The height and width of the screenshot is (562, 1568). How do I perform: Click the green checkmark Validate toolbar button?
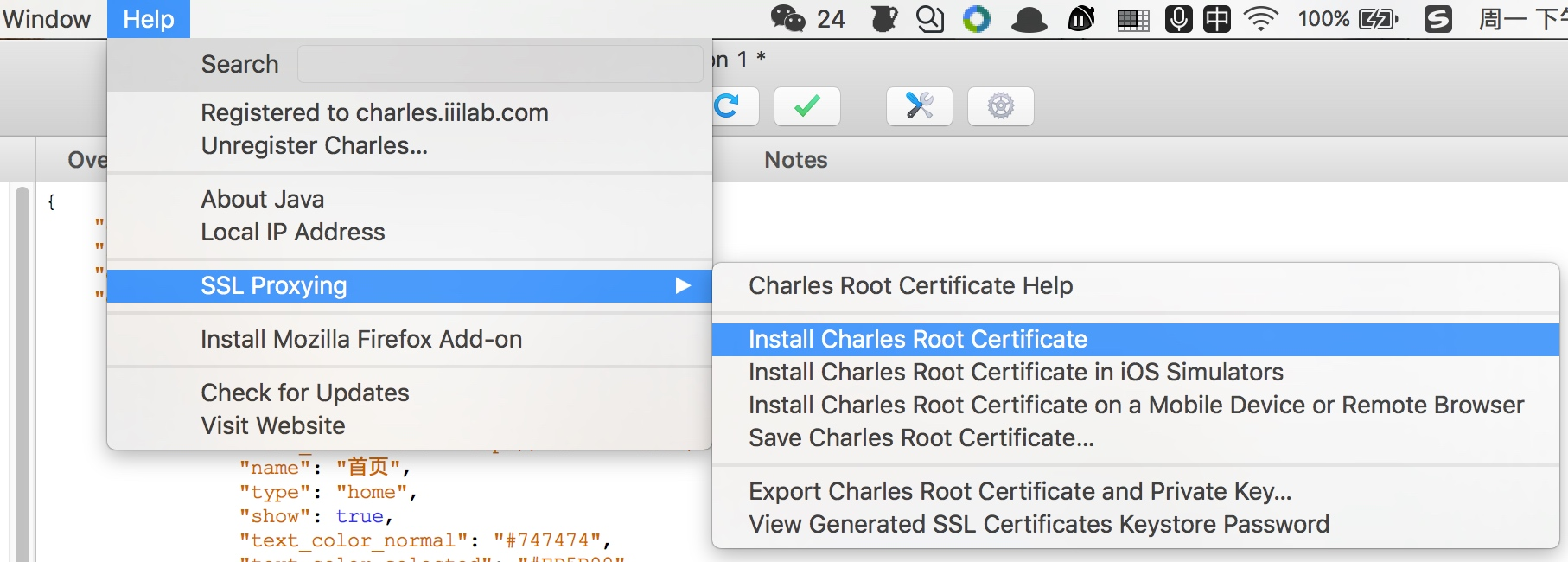pyautogui.click(x=806, y=106)
